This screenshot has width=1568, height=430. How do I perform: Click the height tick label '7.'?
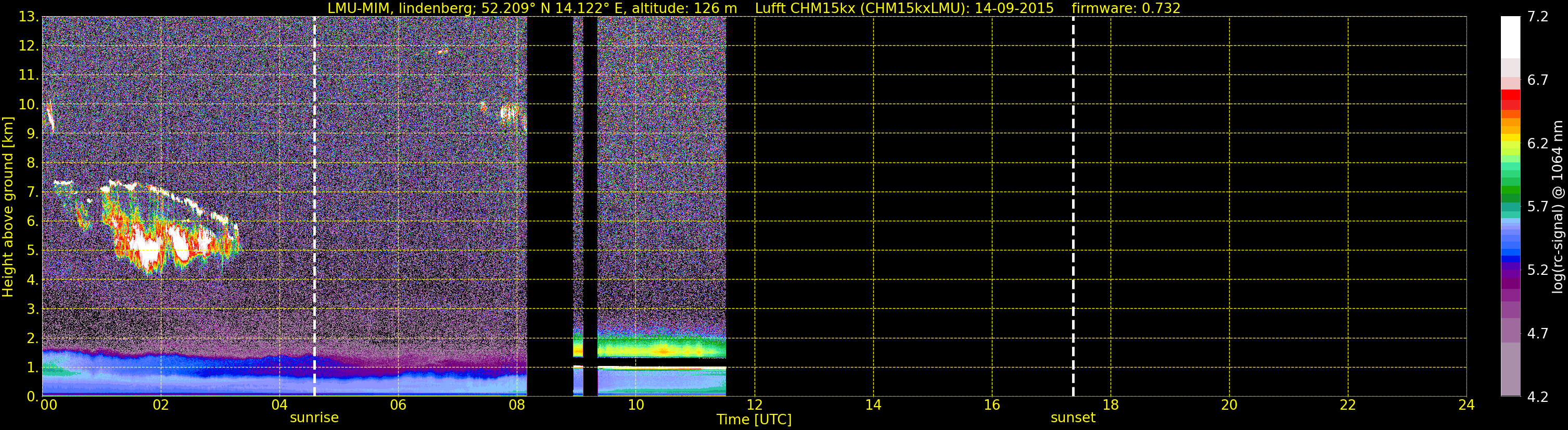pyautogui.click(x=32, y=192)
